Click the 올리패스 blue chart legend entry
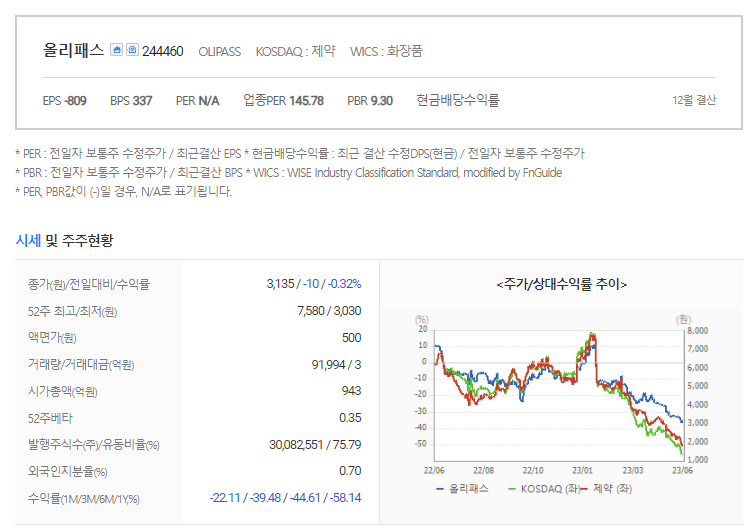The image size is (748, 530). pos(462,489)
